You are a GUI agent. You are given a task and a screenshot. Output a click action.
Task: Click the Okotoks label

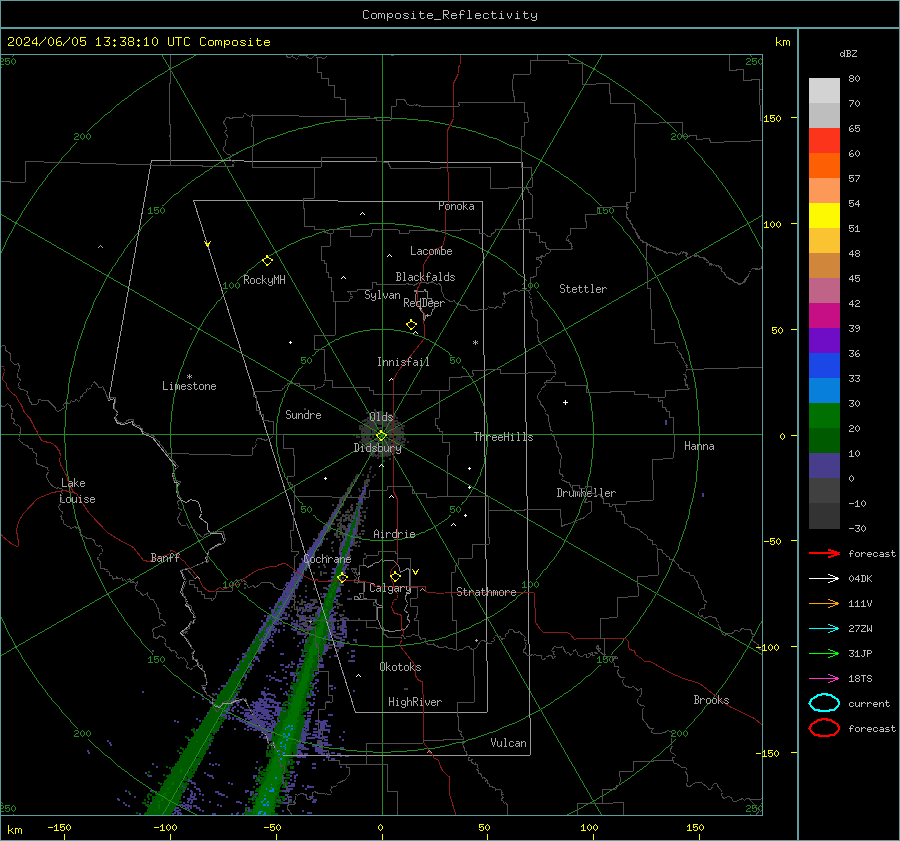point(400,667)
